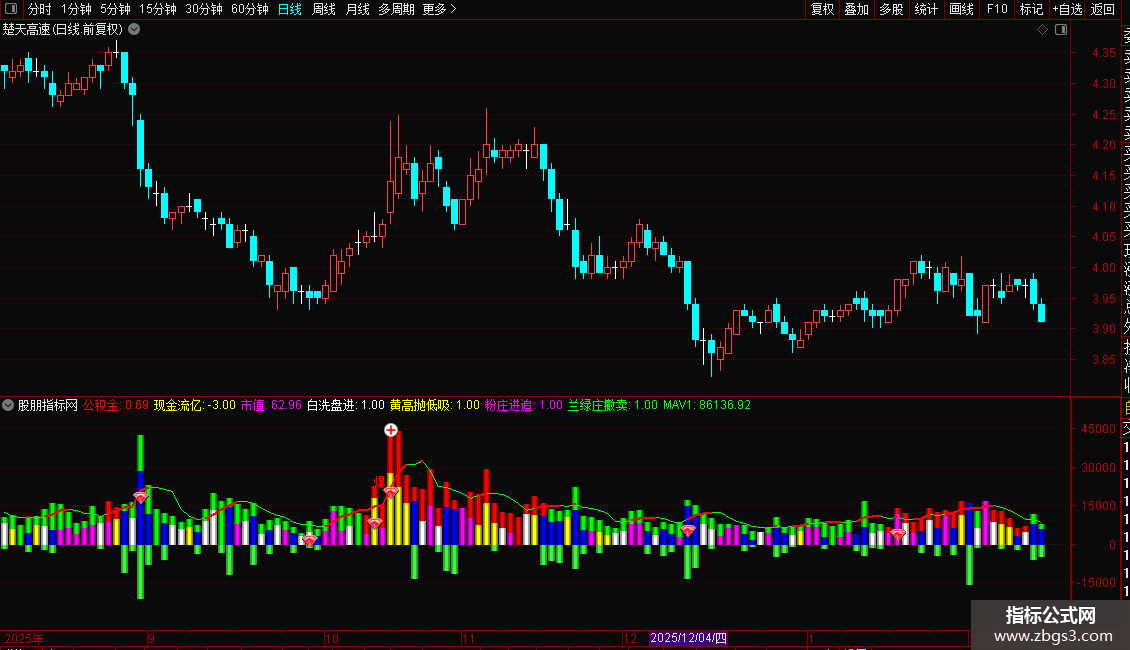The width and height of the screenshot is (1130, 650).
Task: Switch to the 分时 intraday view
Action: click(40, 9)
